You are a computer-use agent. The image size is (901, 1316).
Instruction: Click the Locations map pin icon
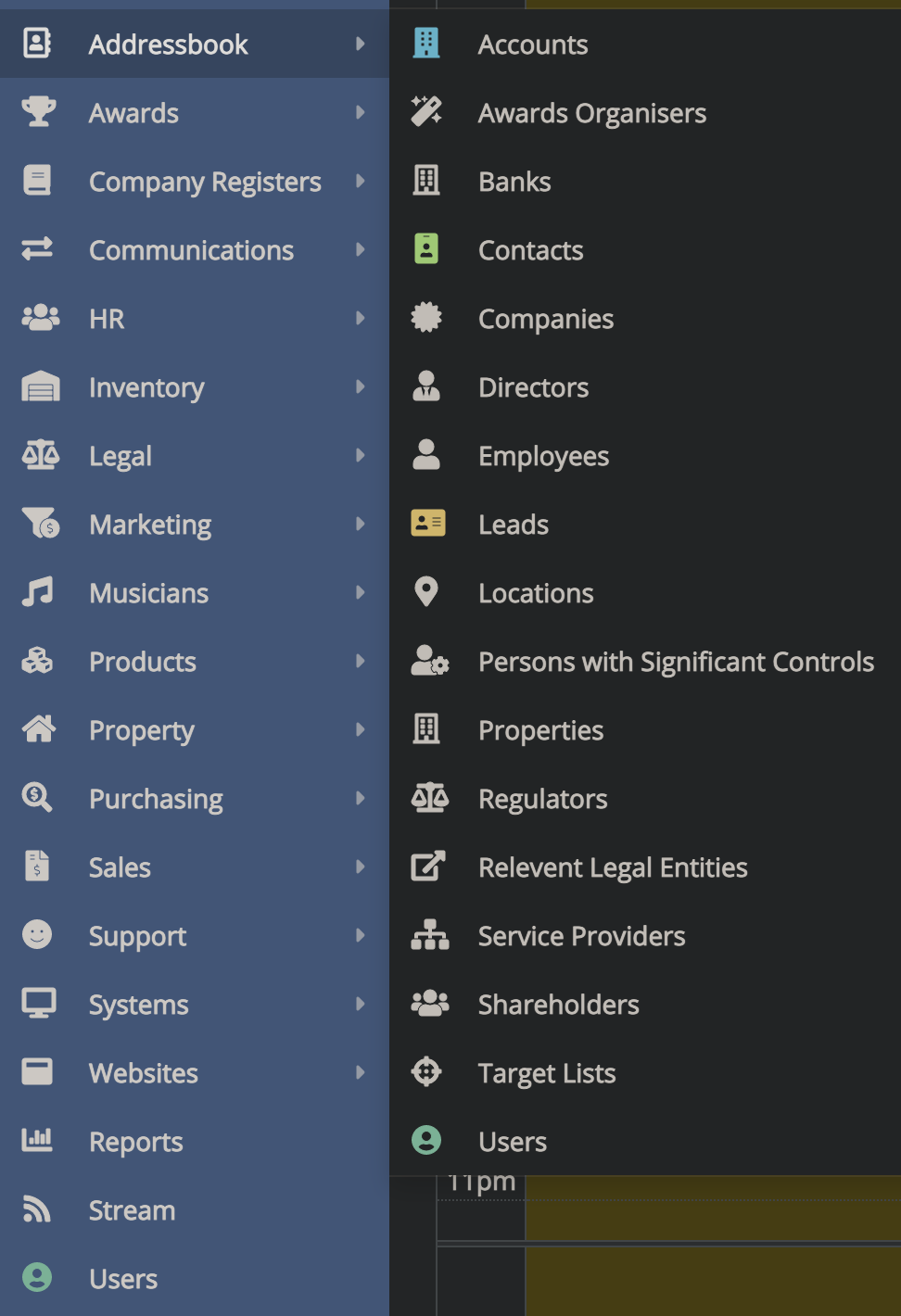click(x=426, y=592)
